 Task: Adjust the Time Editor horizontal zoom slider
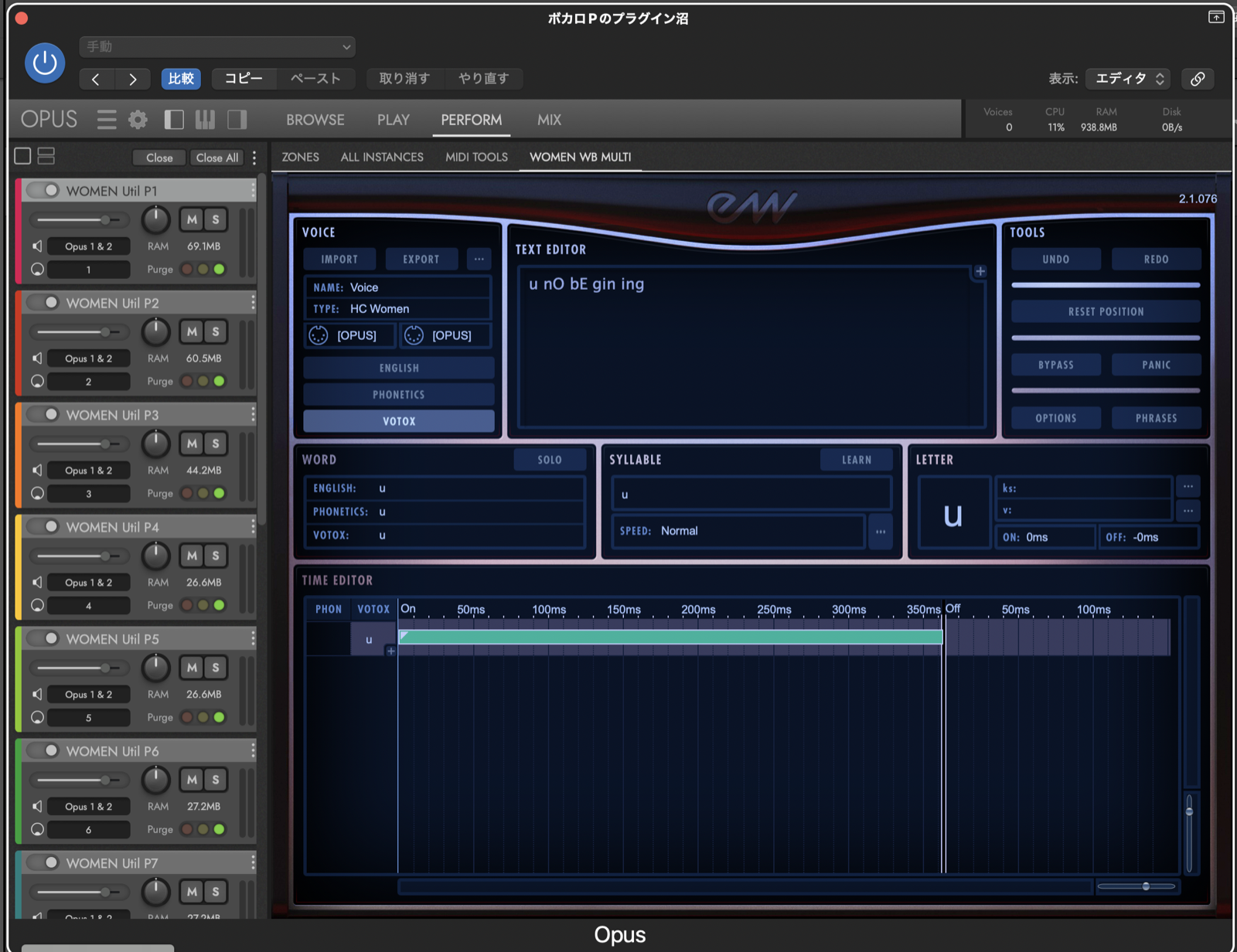(x=1136, y=886)
